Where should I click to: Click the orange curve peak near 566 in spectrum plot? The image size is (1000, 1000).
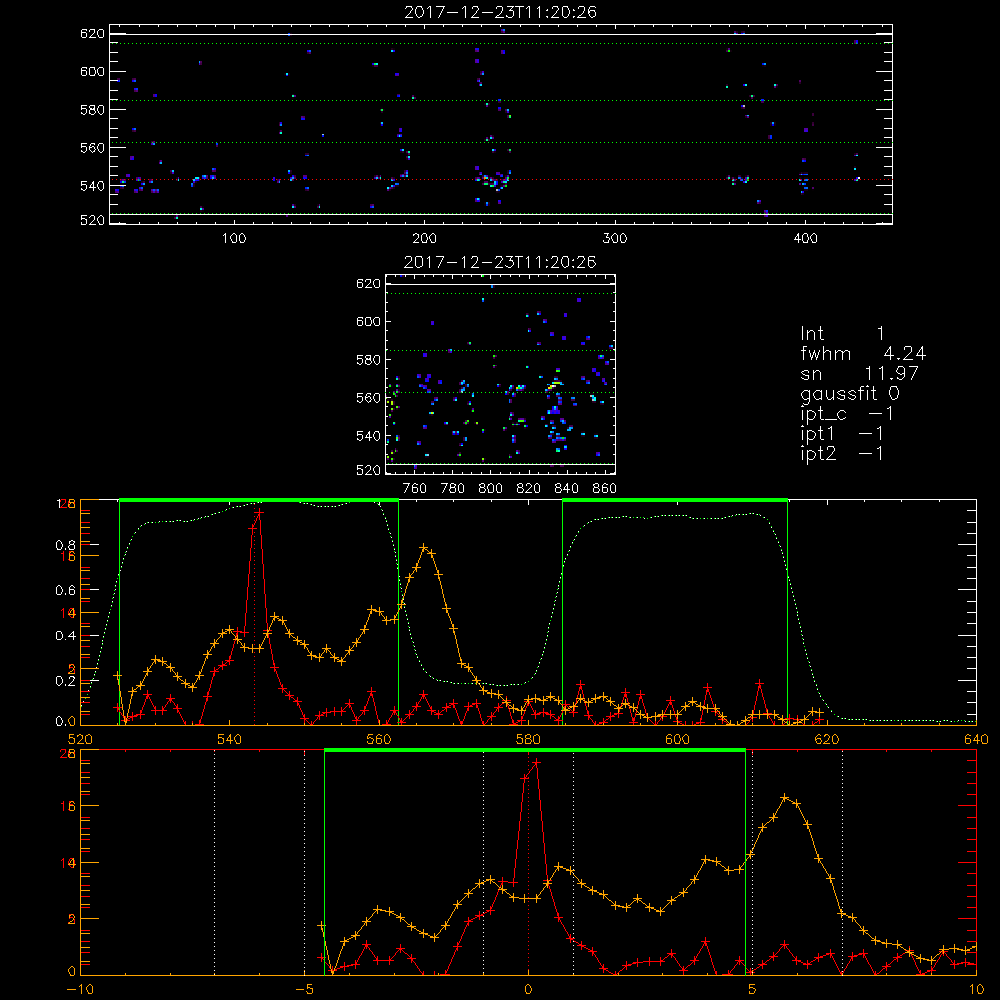pyautogui.click(x=423, y=547)
